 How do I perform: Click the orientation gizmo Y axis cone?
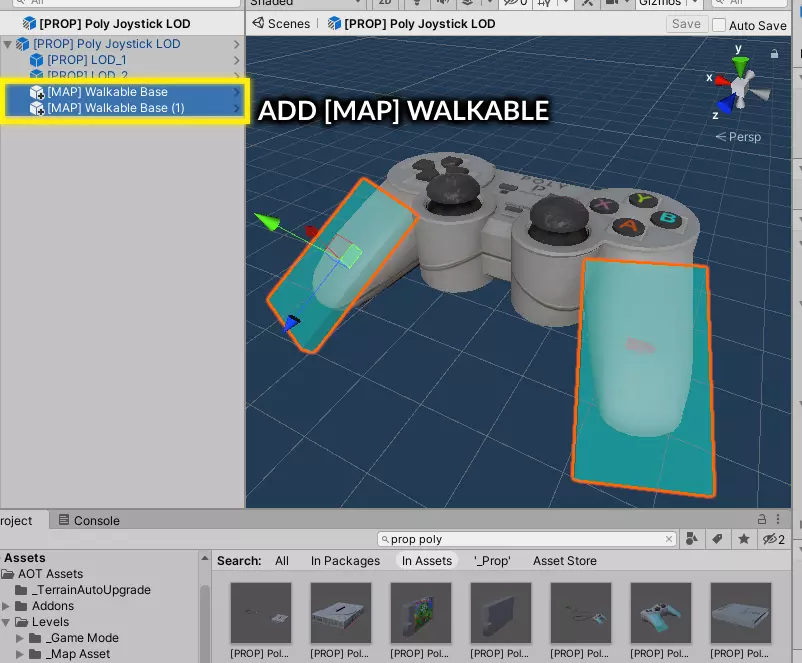tap(740, 66)
